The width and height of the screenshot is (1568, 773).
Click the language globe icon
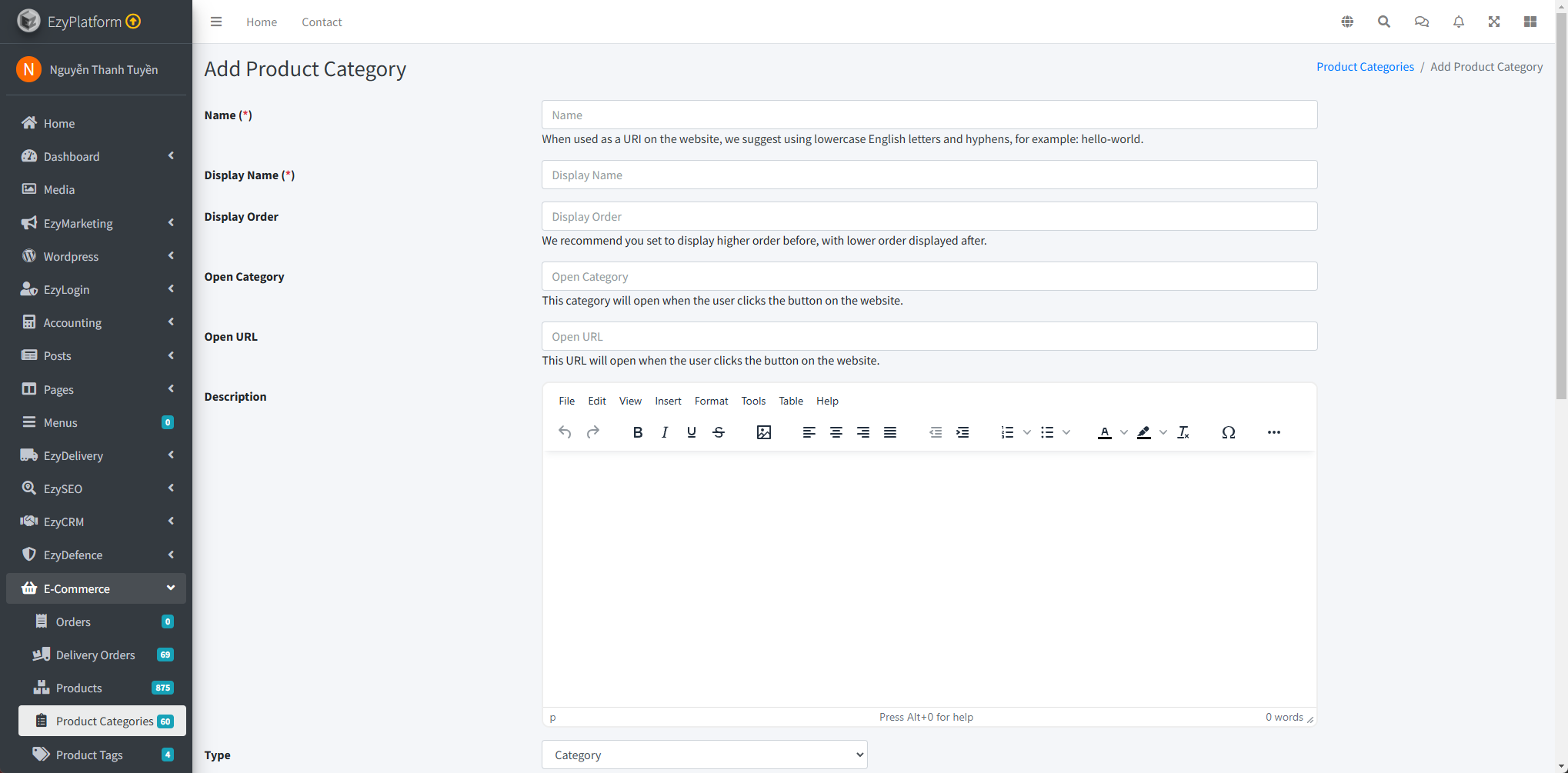point(1346,22)
